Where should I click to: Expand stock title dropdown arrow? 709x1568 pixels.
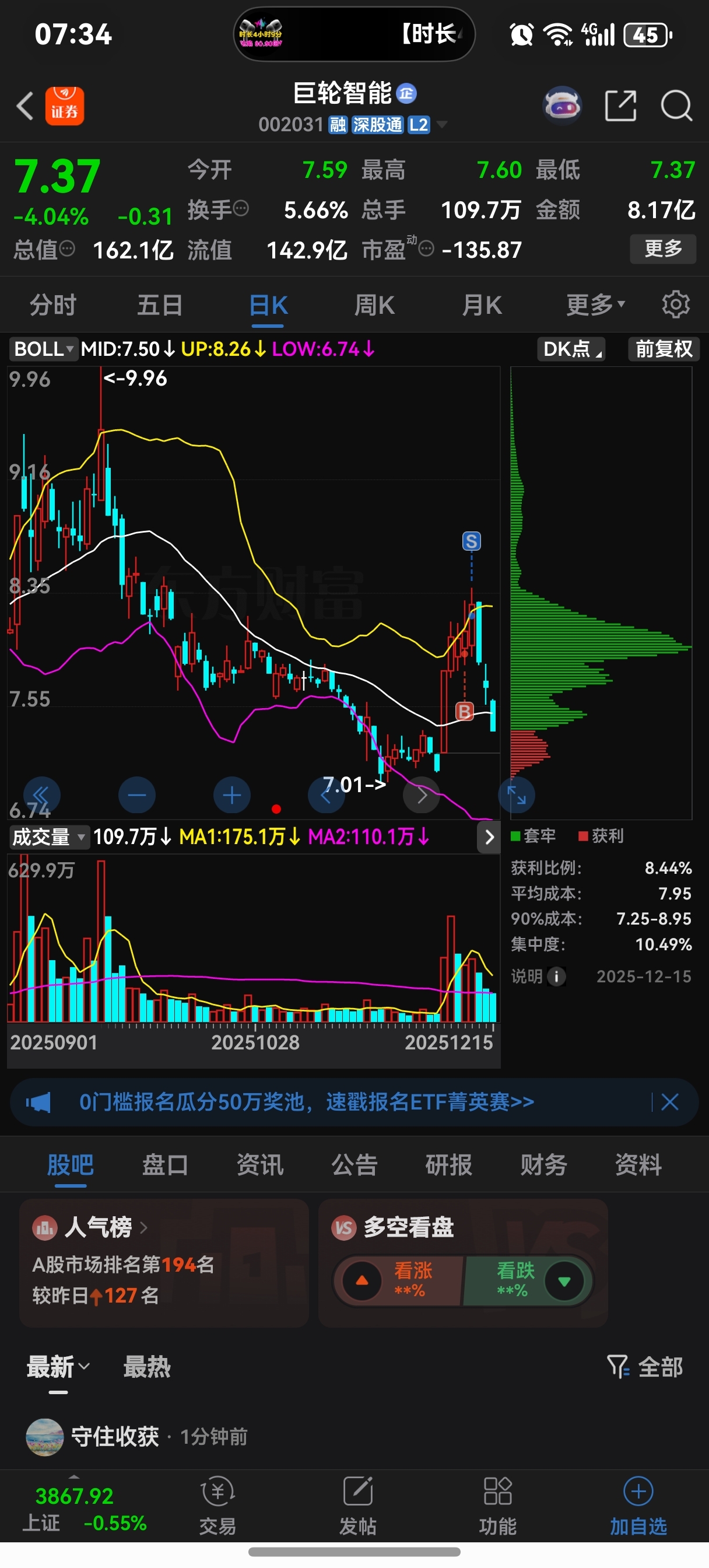[x=443, y=125]
